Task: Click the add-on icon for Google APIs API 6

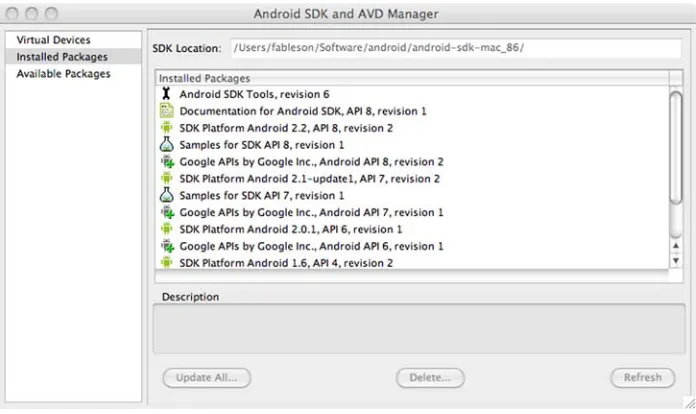Action: click(167, 246)
